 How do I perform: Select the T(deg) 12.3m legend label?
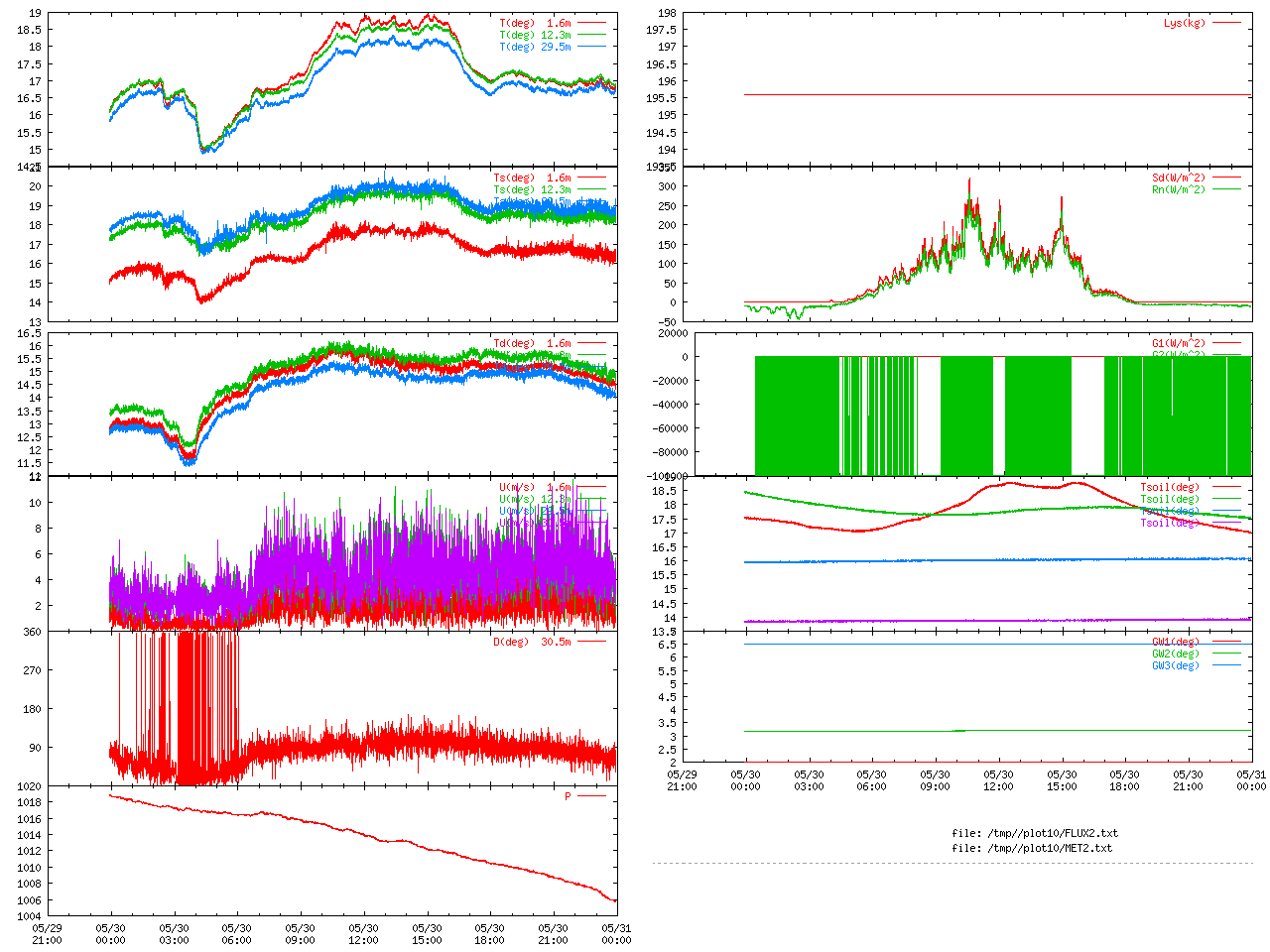point(535,35)
